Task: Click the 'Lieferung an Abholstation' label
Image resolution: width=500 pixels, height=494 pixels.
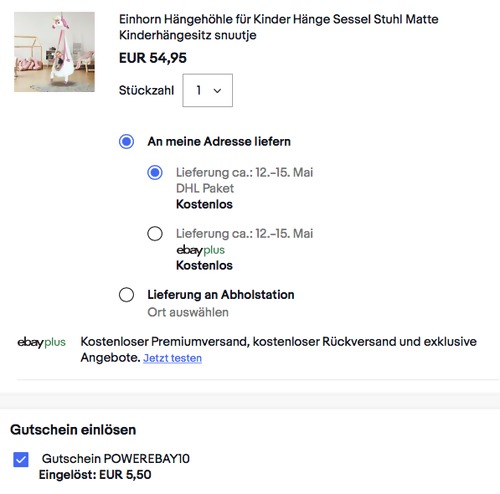Action: point(221,295)
